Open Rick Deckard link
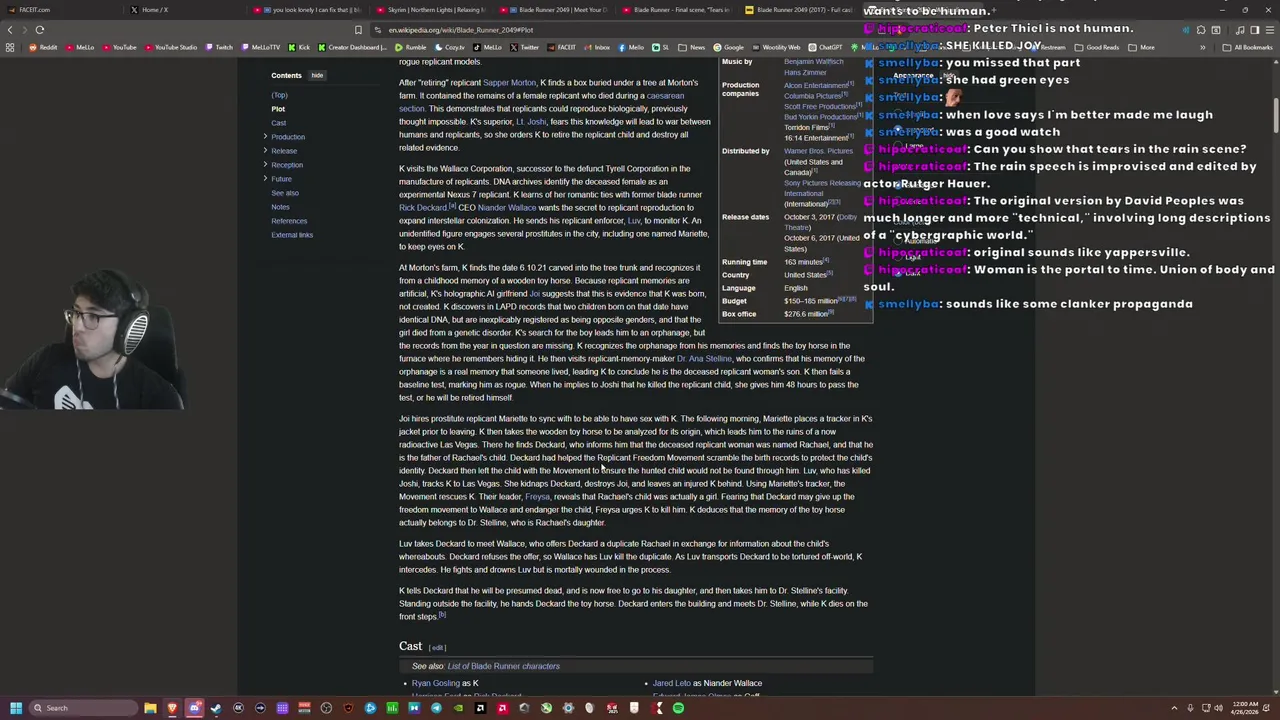 coord(423,208)
